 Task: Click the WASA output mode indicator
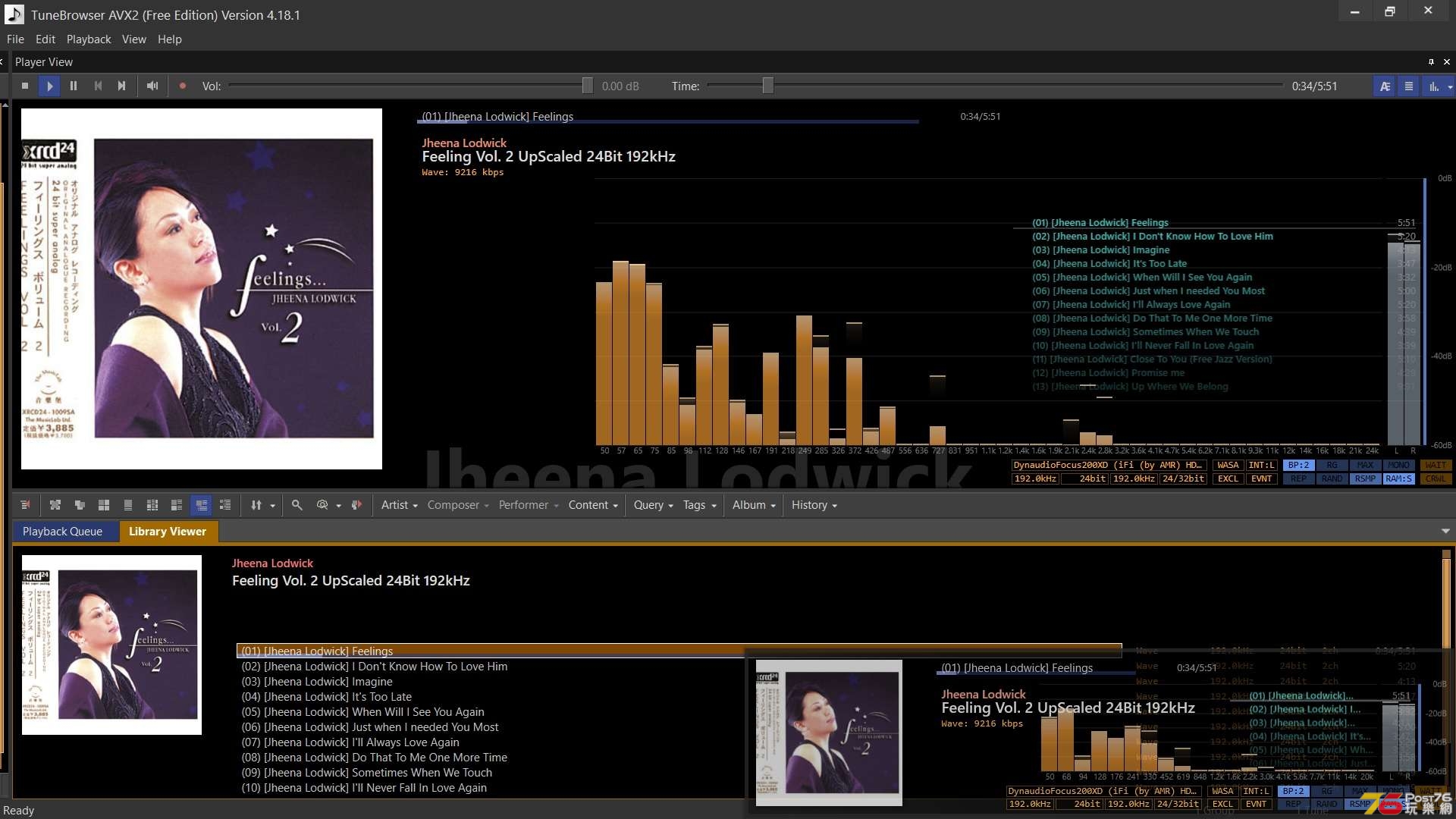(x=1228, y=466)
